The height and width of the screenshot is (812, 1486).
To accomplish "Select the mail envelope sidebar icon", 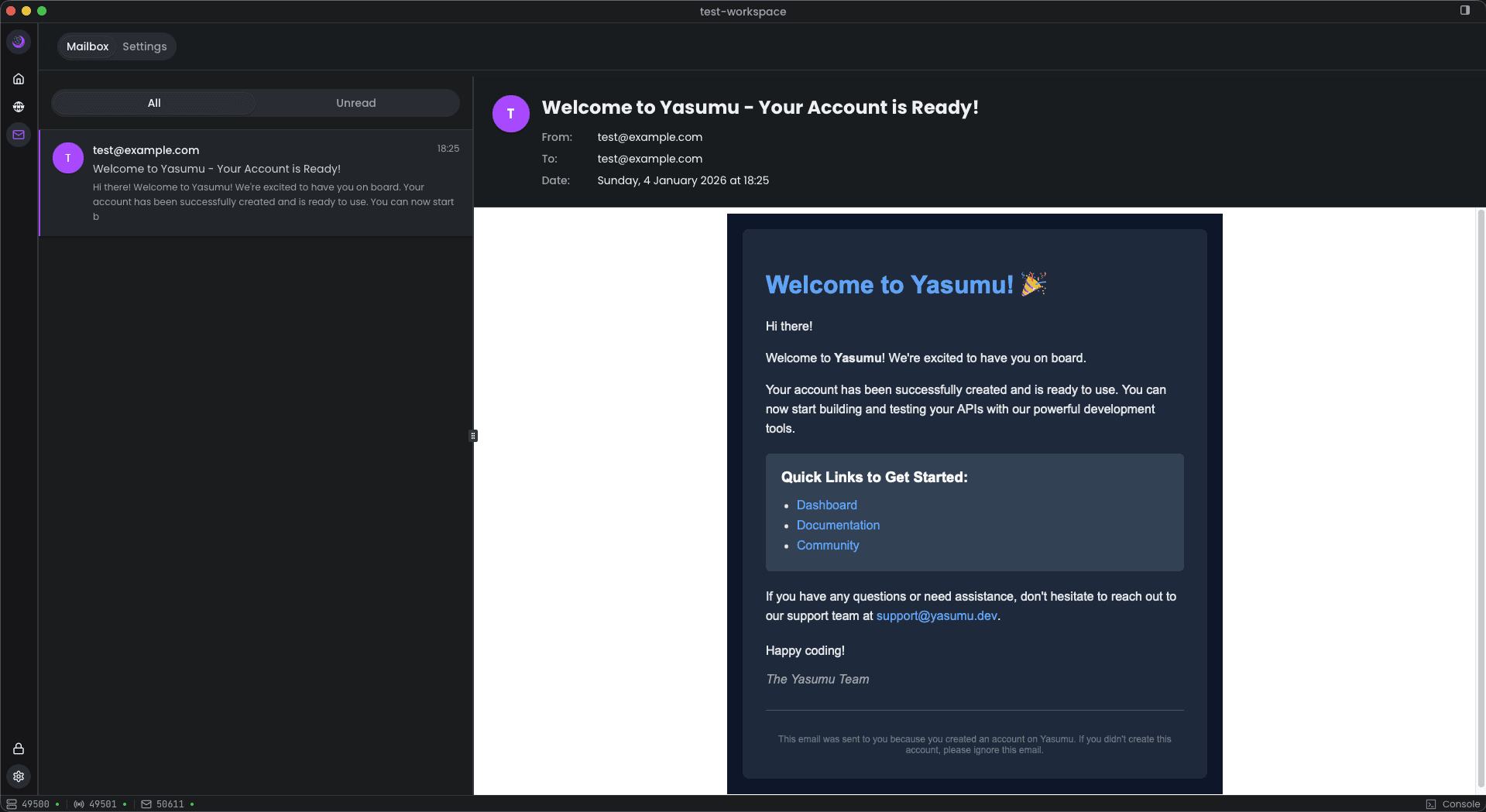I will [x=19, y=135].
